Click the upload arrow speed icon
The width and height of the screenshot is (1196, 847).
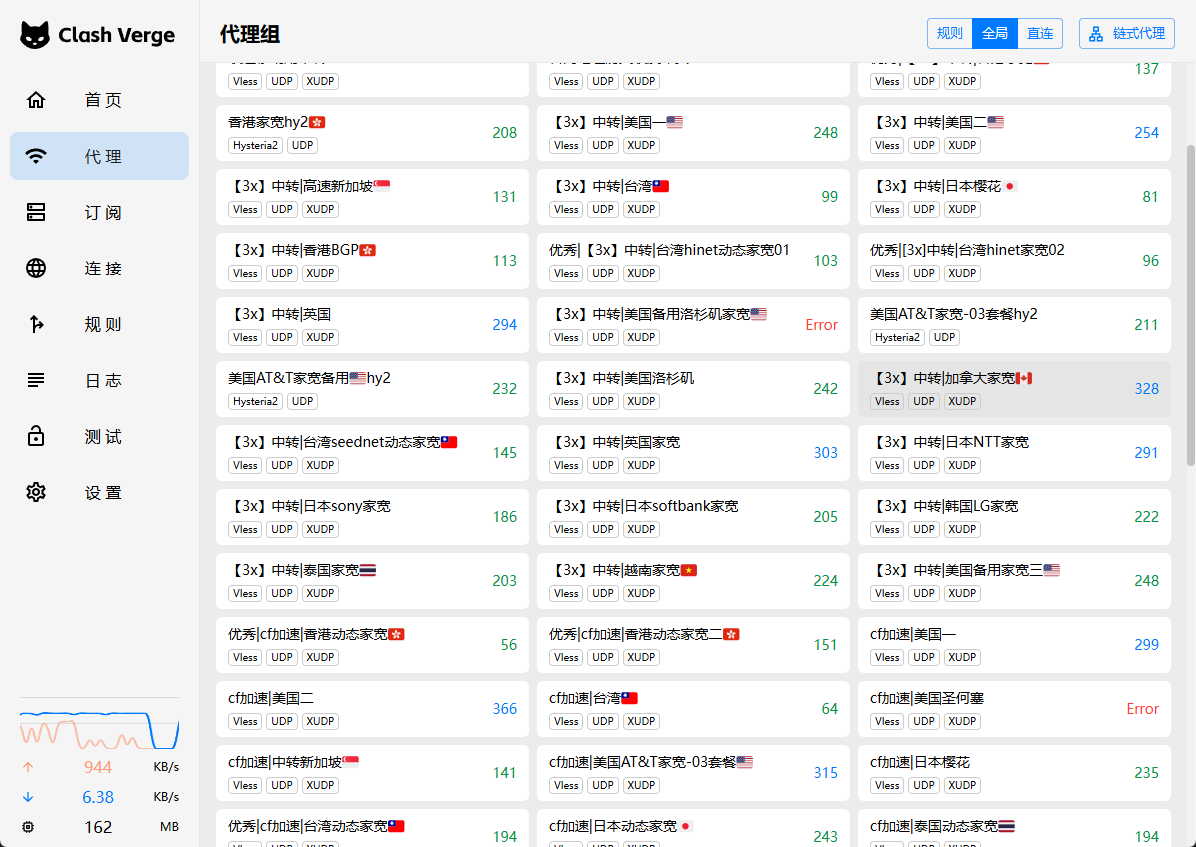(28, 767)
